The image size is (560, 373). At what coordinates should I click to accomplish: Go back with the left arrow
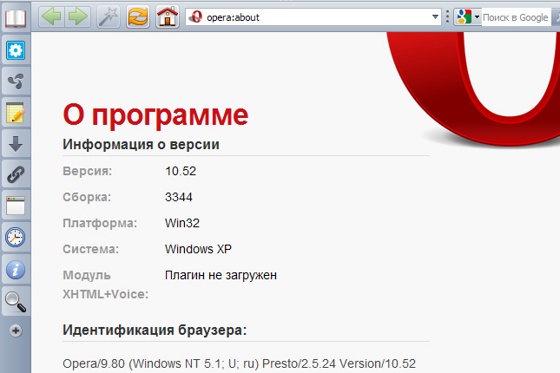[51, 16]
